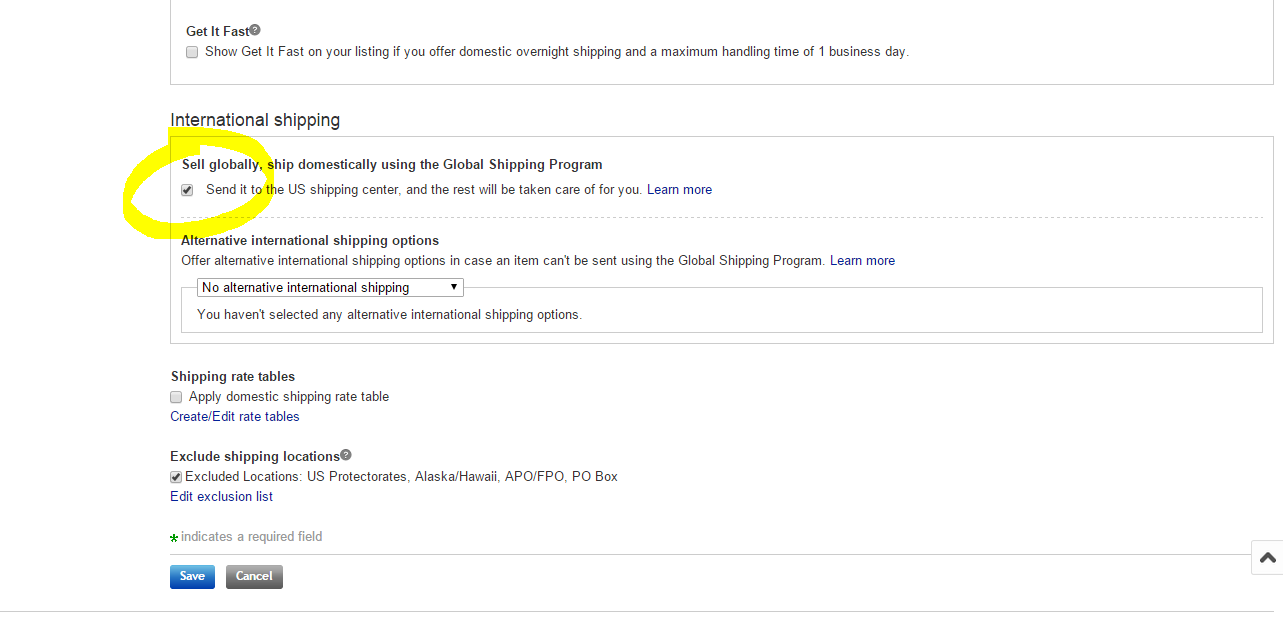Open Learn more link for Global Shipping Program
The image size is (1283, 628).
point(680,189)
